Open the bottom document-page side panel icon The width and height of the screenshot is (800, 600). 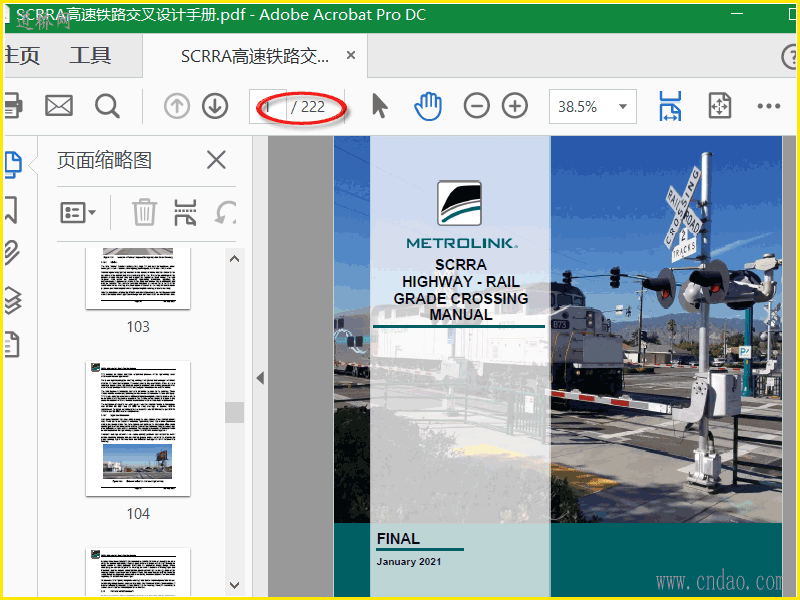[12, 344]
